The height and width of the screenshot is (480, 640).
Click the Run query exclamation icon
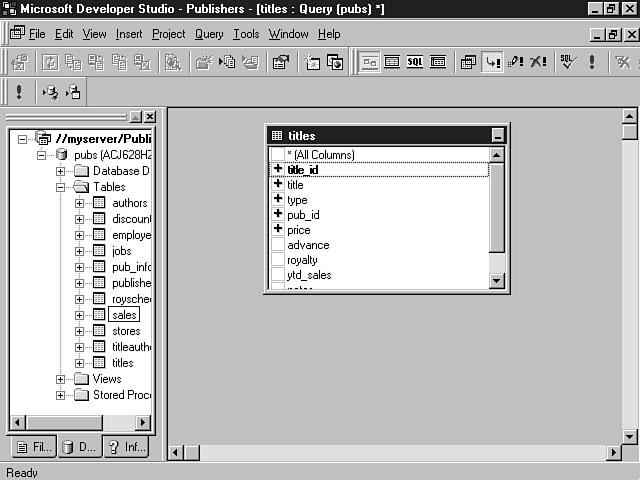click(592, 62)
